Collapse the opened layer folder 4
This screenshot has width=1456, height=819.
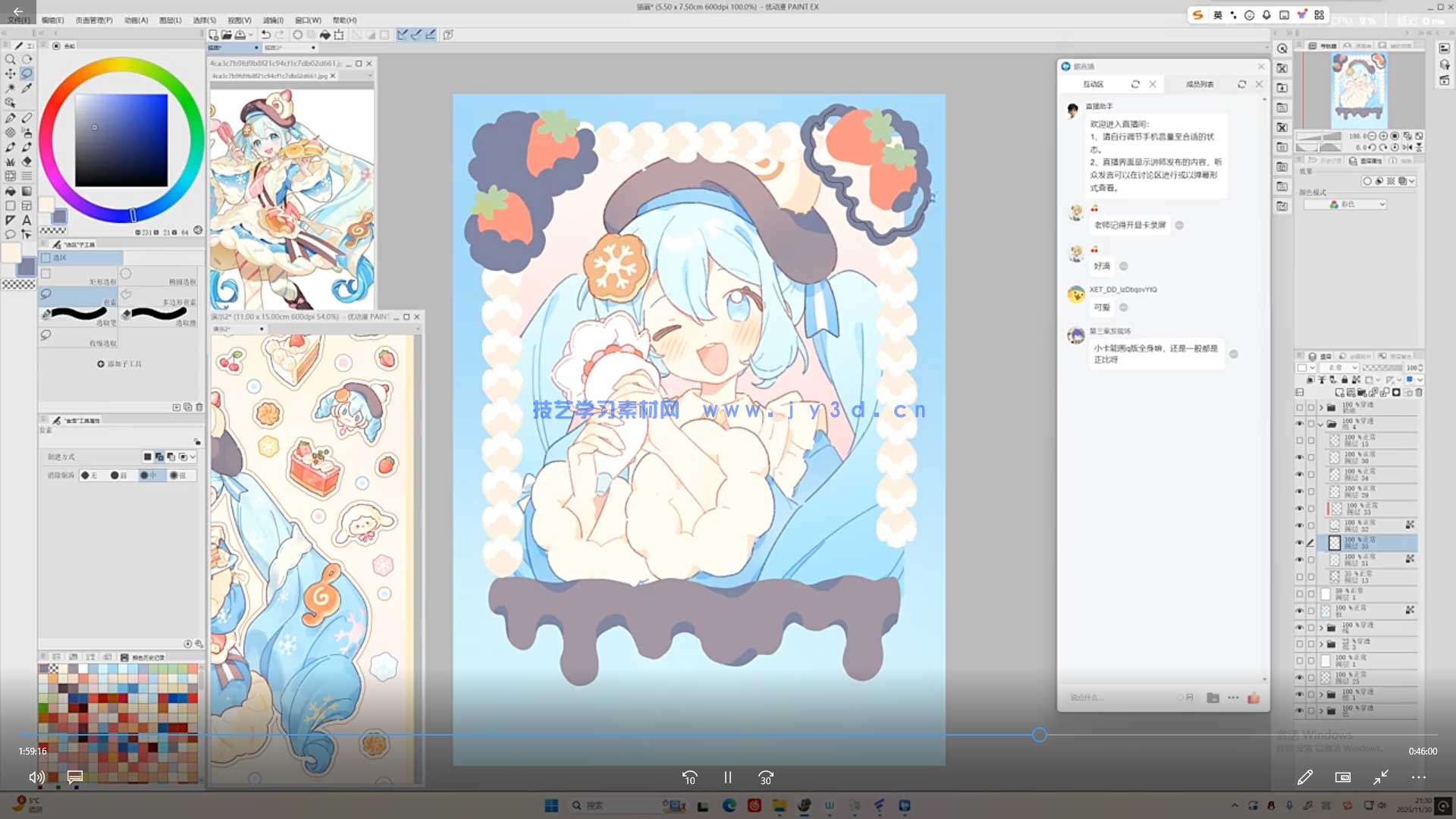pos(1320,424)
